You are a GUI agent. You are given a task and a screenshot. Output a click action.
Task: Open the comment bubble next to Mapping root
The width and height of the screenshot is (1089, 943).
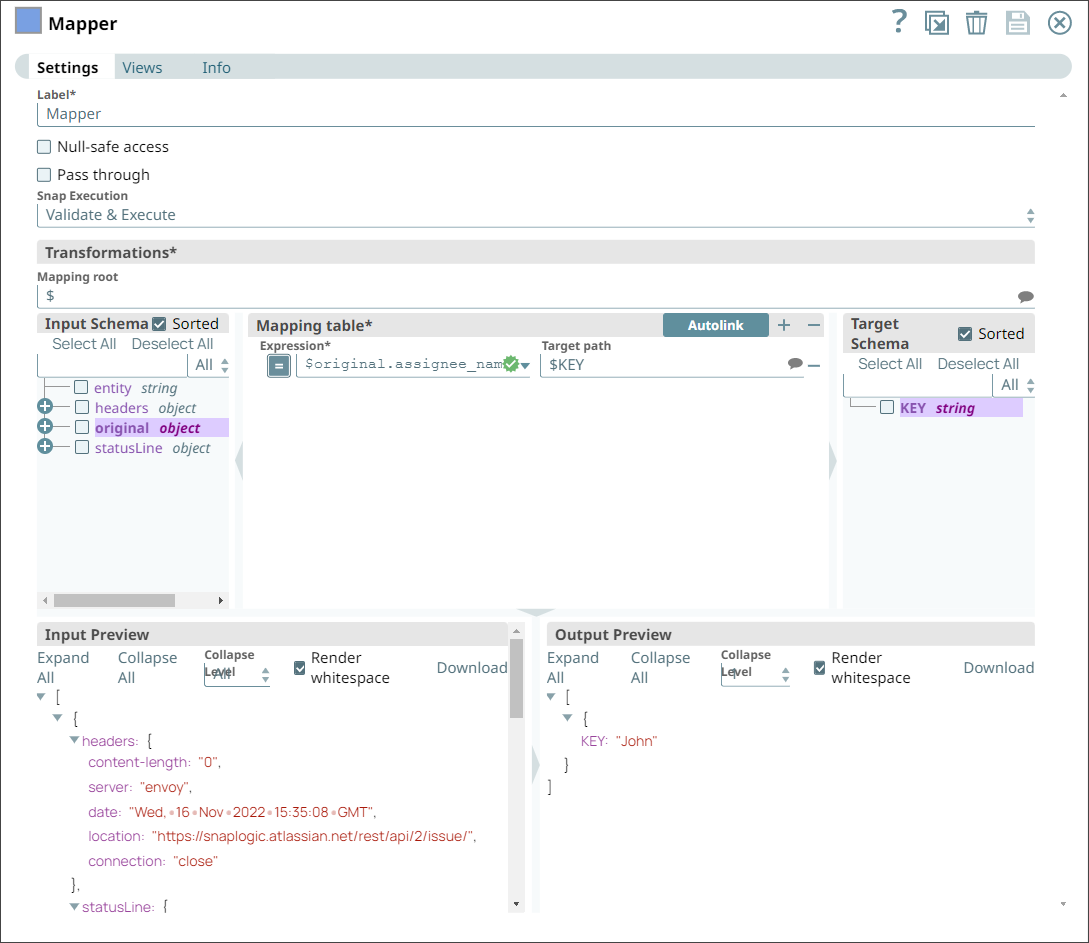[1026, 296]
